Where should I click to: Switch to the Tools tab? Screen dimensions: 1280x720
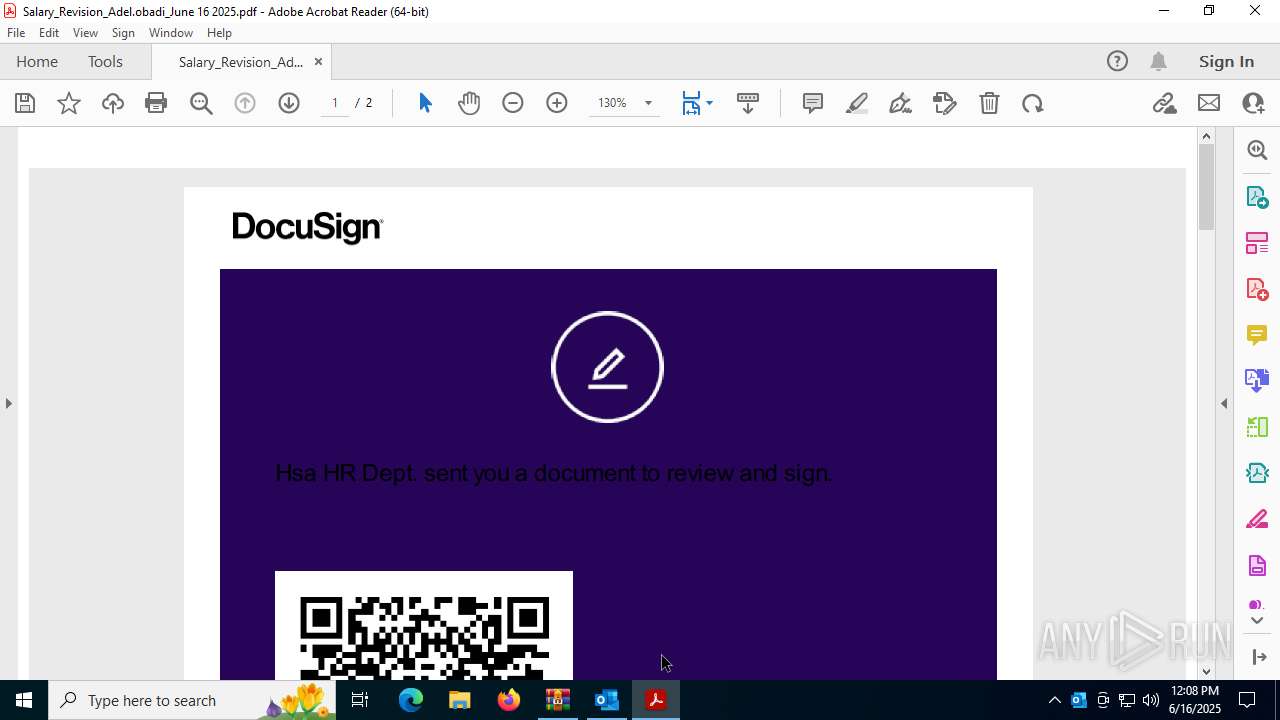[105, 62]
